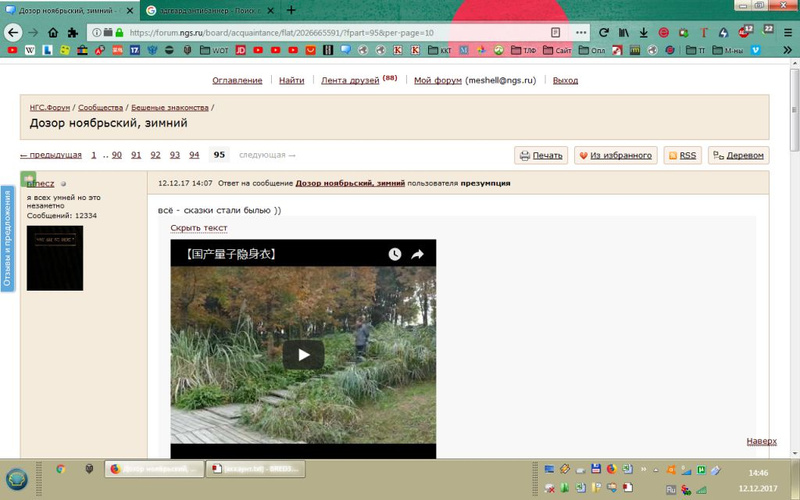The height and width of the screenshot is (500, 800).
Task: Play the embedded YouTube video
Action: click(x=303, y=354)
